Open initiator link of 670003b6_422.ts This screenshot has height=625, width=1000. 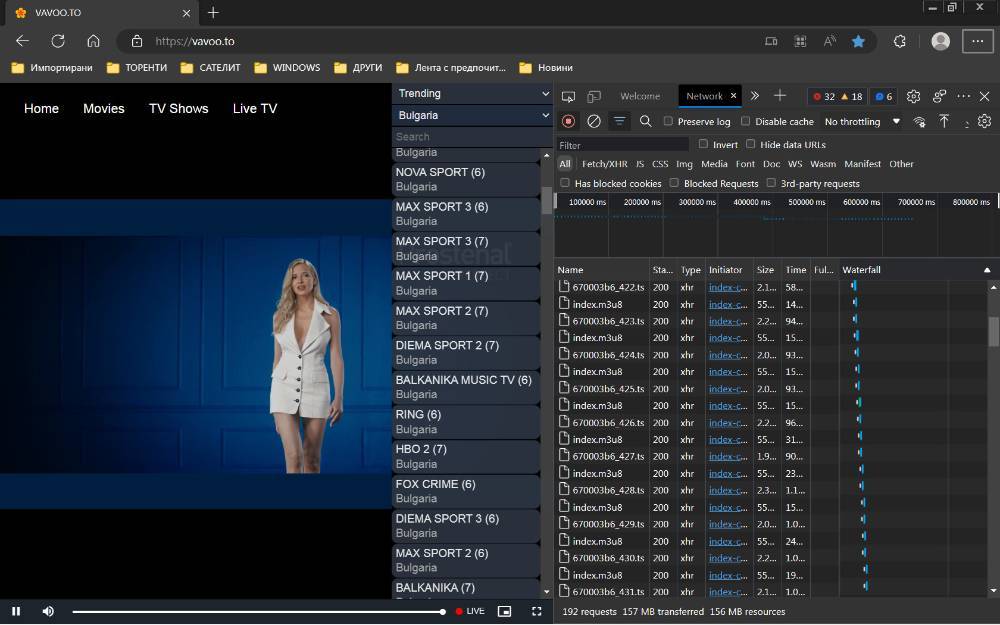click(728, 288)
